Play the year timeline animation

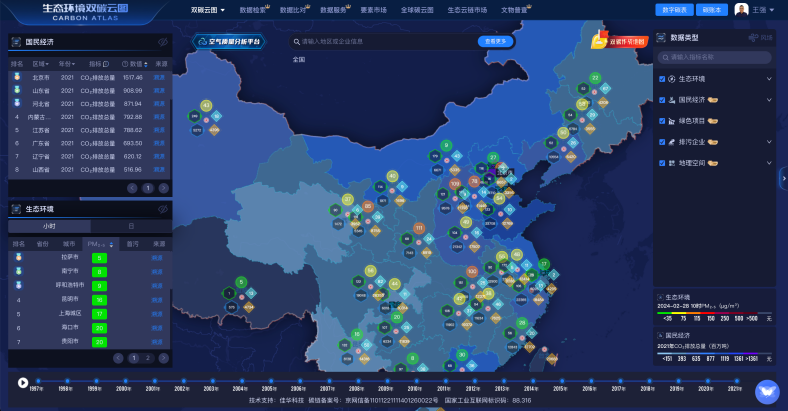pyautogui.click(x=23, y=383)
